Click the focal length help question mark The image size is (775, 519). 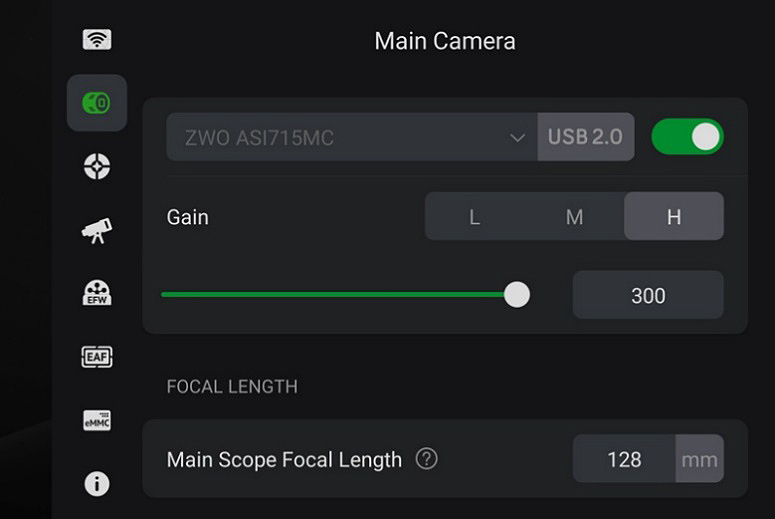tap(427, 459)
